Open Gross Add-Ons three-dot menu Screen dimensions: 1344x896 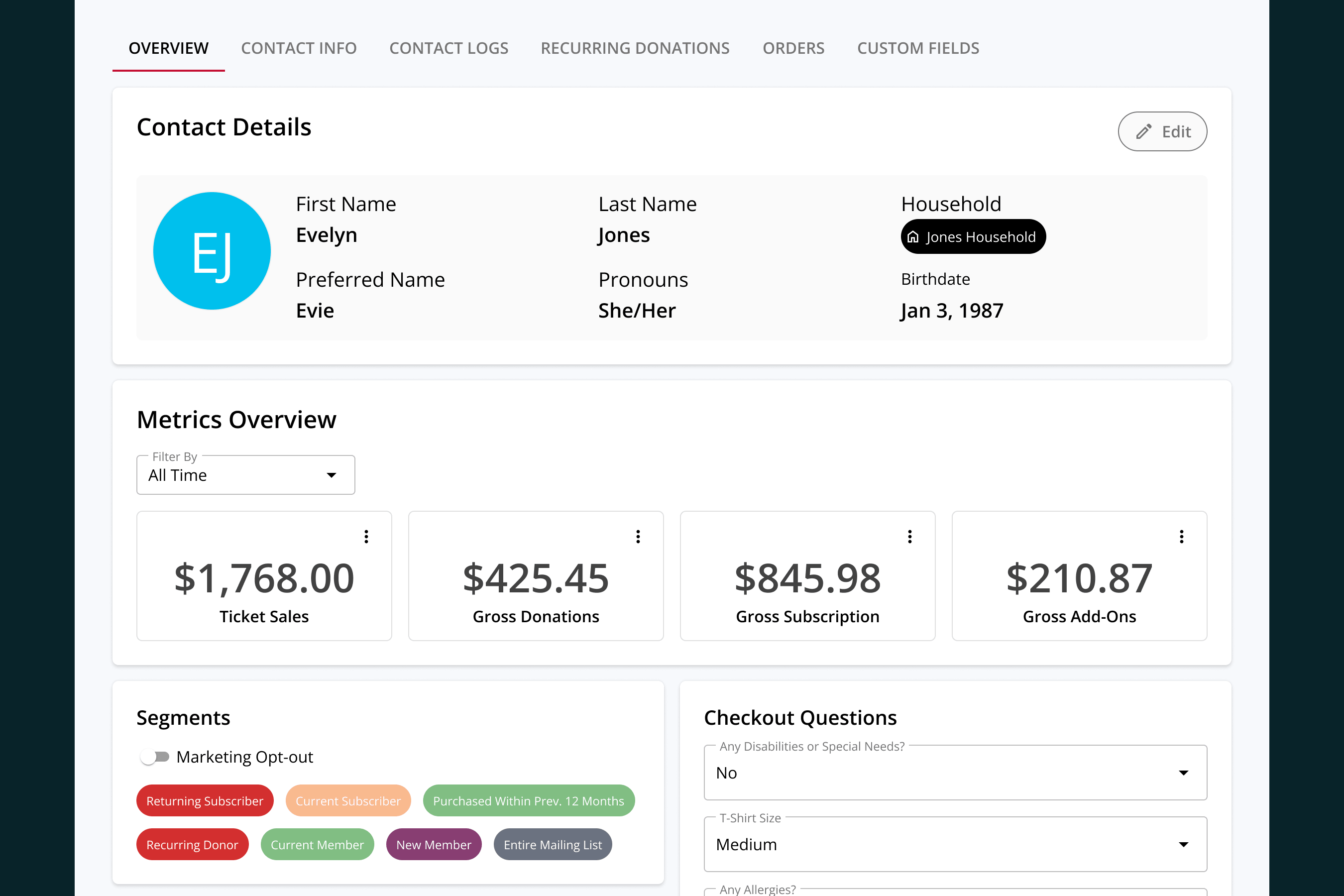tap(1181, 537)
